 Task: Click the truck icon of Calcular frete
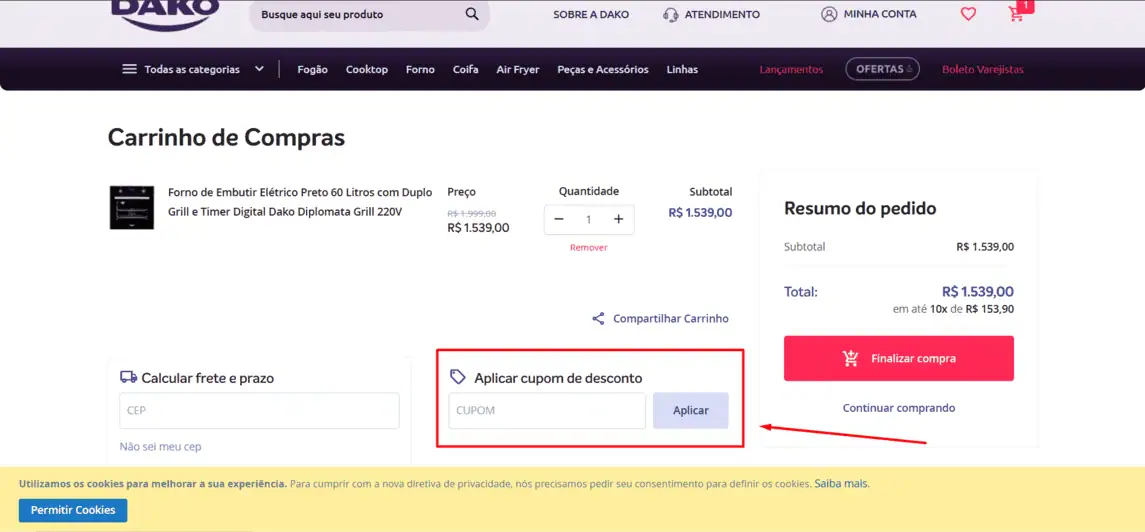129,377
